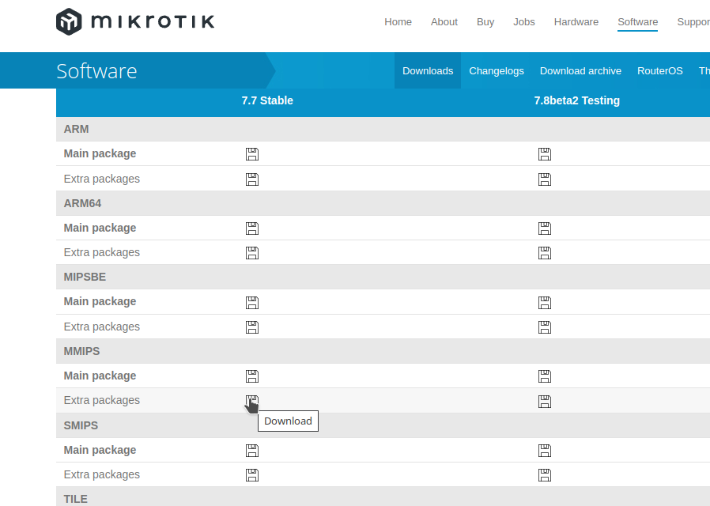Switch to the Changelogs tab

(x=496, y=71)
